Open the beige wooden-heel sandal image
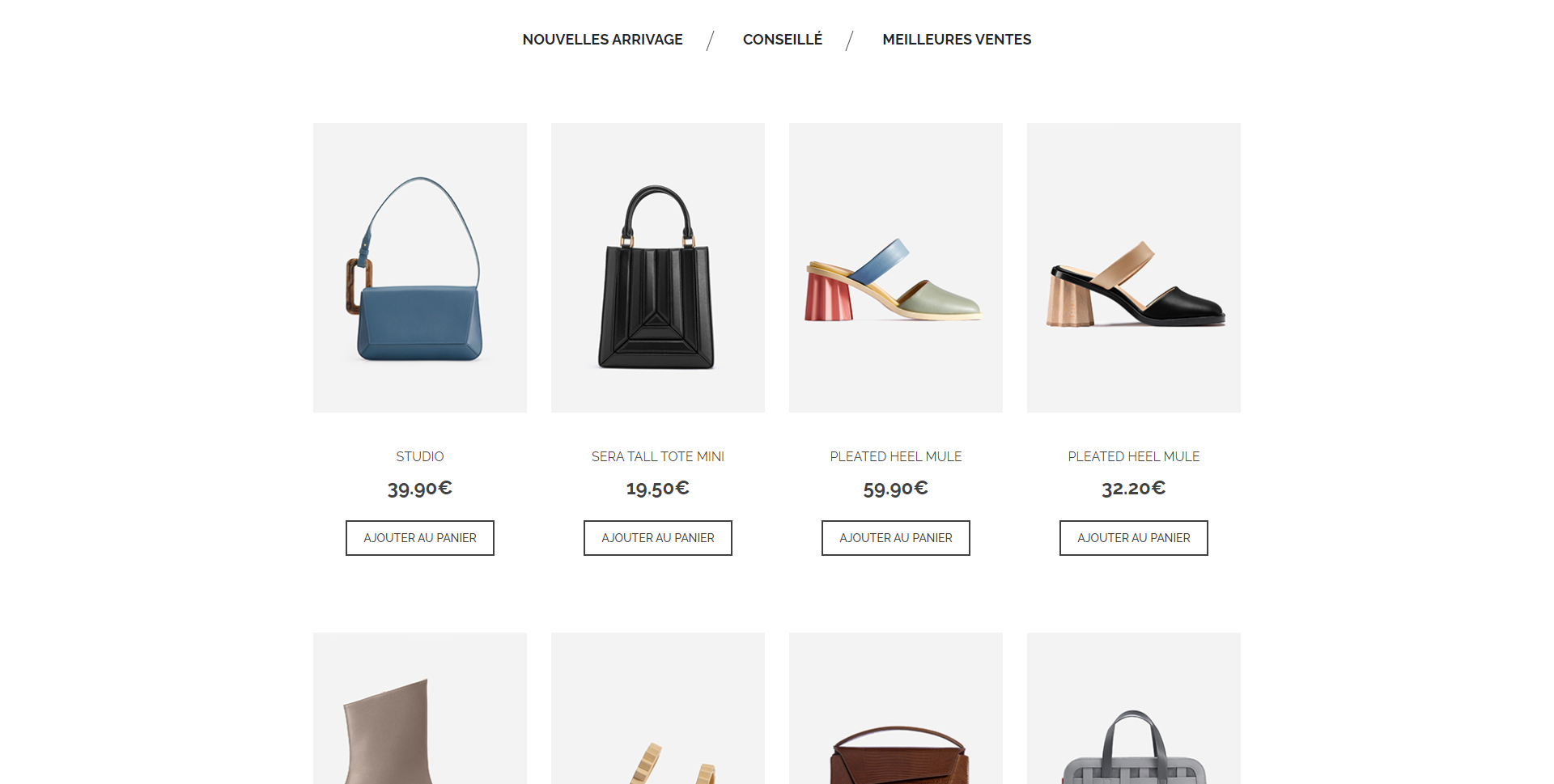This screenshot has height=784, width=1554. tap(658, 708)
